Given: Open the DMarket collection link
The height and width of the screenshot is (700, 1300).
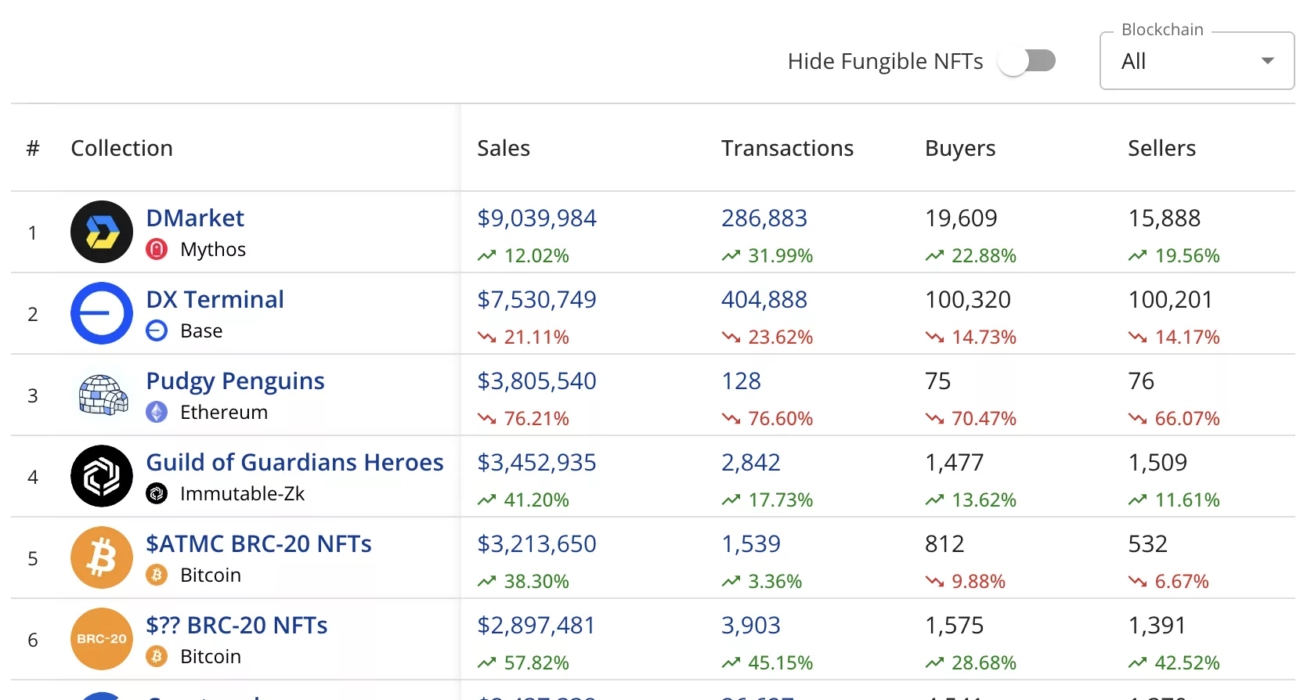Looking at the screenshot, I should point(195,218).
